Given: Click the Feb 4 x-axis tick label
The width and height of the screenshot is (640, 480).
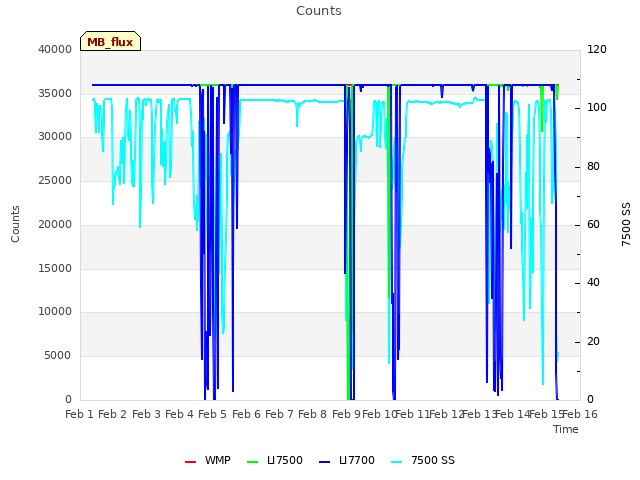Looking at the screenshot, I should [179, 414].
